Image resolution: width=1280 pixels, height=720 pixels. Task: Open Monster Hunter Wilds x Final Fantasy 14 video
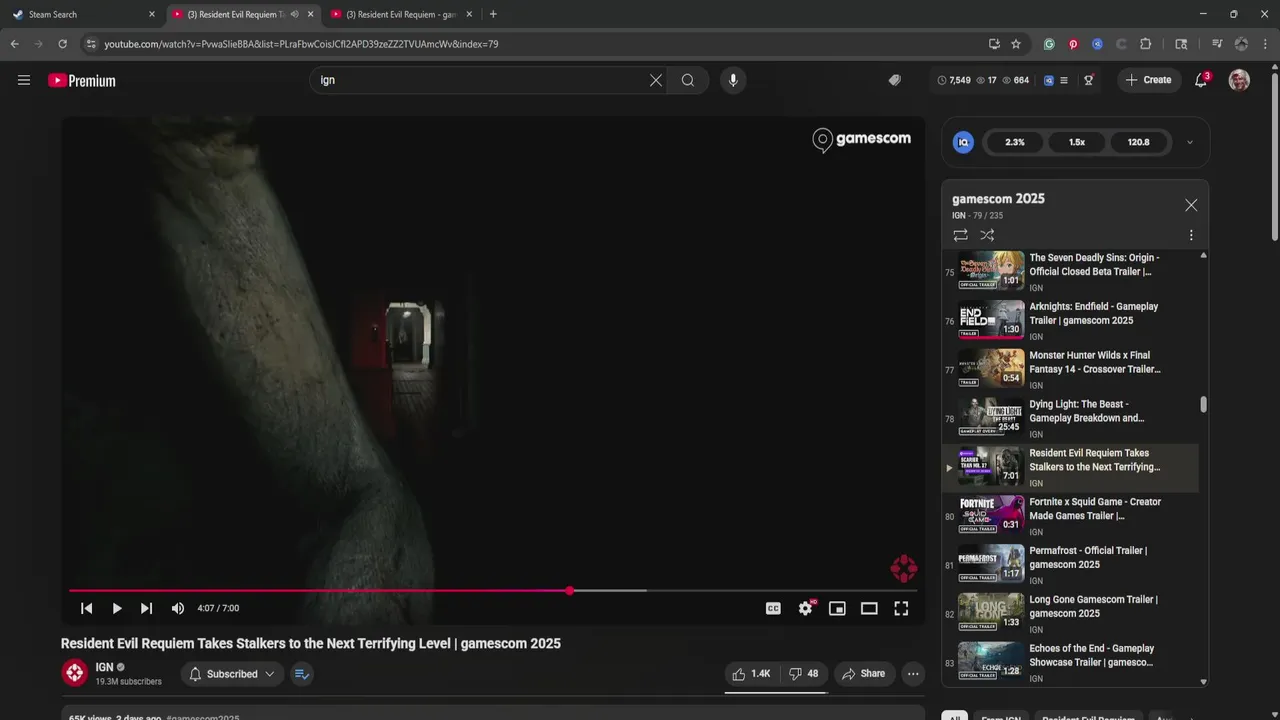[x=1070, y=369]
